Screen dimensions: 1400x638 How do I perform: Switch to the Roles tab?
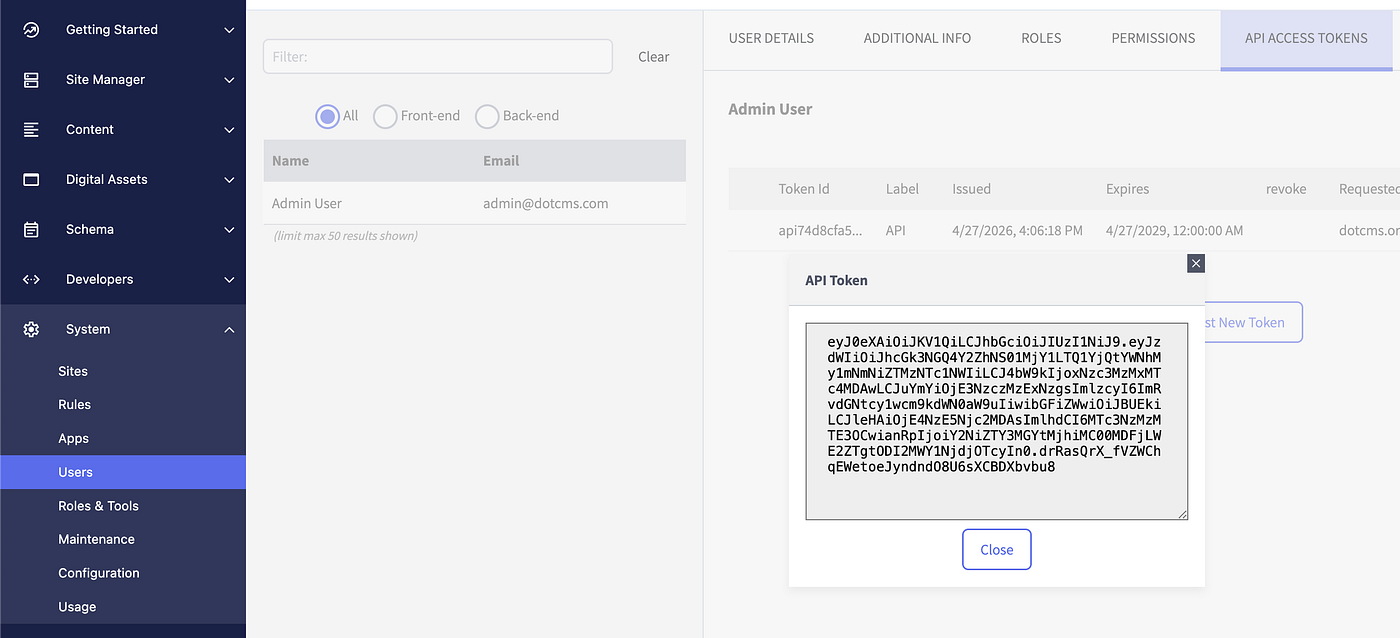tap(1041, 38)
